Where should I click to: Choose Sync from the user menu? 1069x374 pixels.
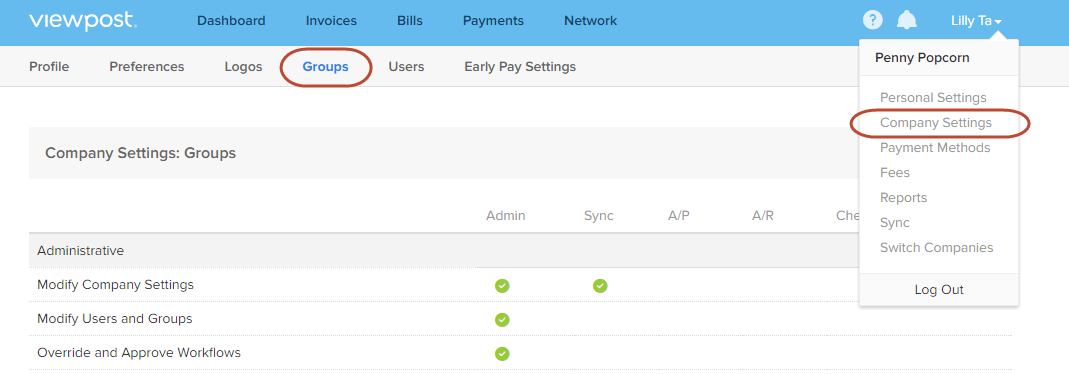[x=895, y=223]
